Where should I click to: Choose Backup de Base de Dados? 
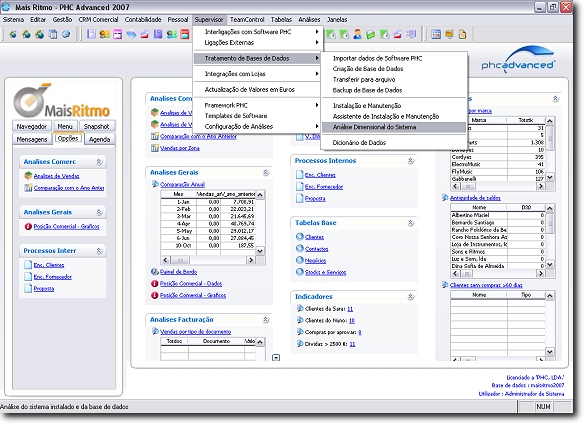(x=394, y=90)
